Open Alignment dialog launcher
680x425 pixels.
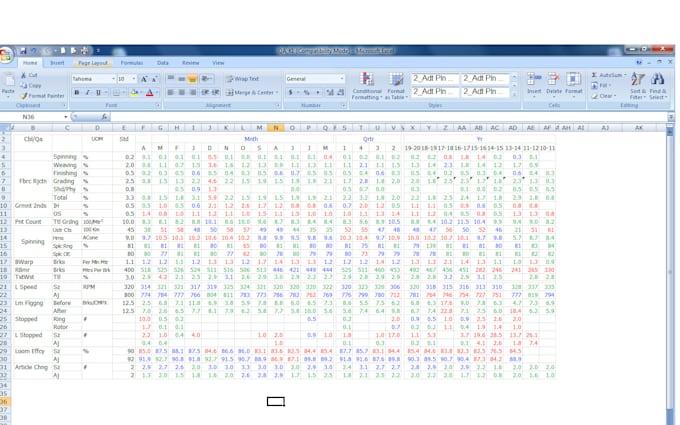(278, 105)
